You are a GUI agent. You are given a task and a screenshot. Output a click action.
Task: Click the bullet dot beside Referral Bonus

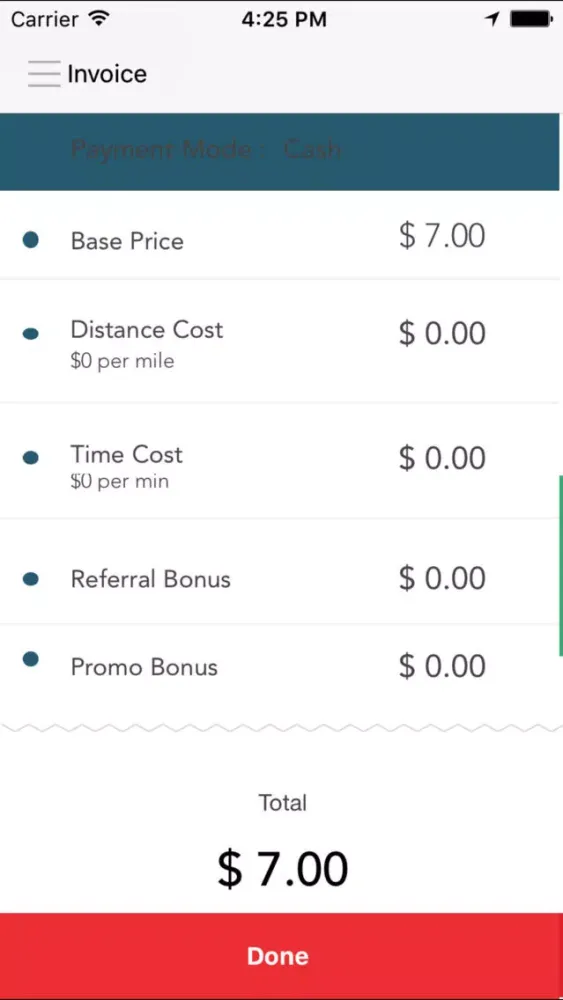click(x=31, y=578)
